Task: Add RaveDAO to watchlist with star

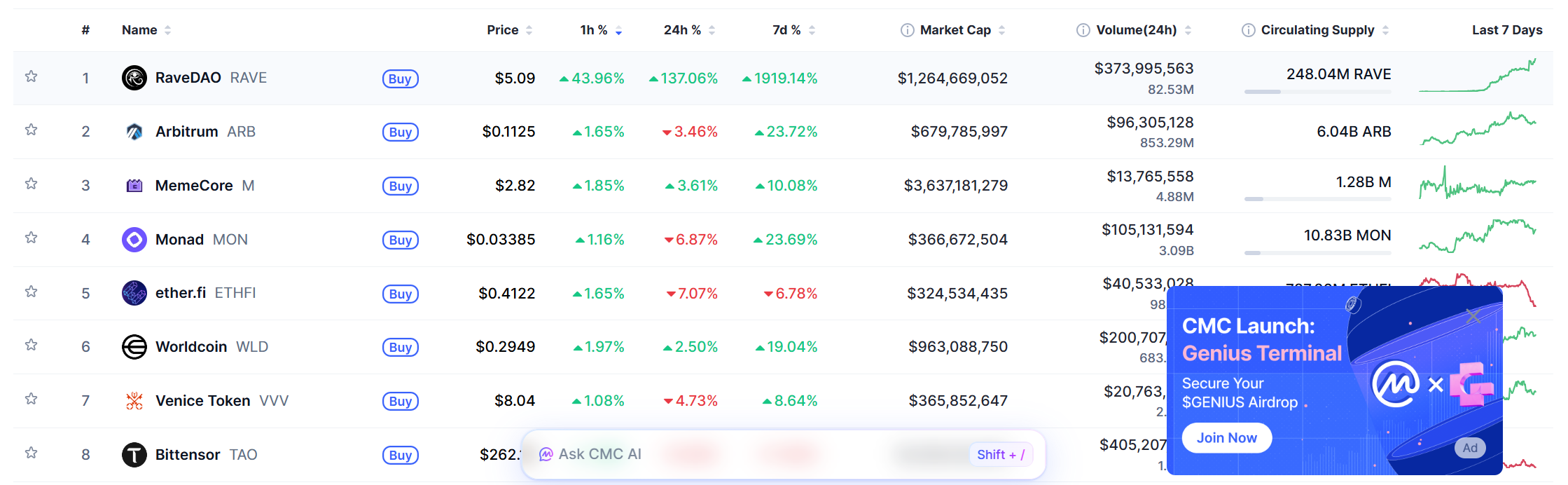Action: point(31,76)
